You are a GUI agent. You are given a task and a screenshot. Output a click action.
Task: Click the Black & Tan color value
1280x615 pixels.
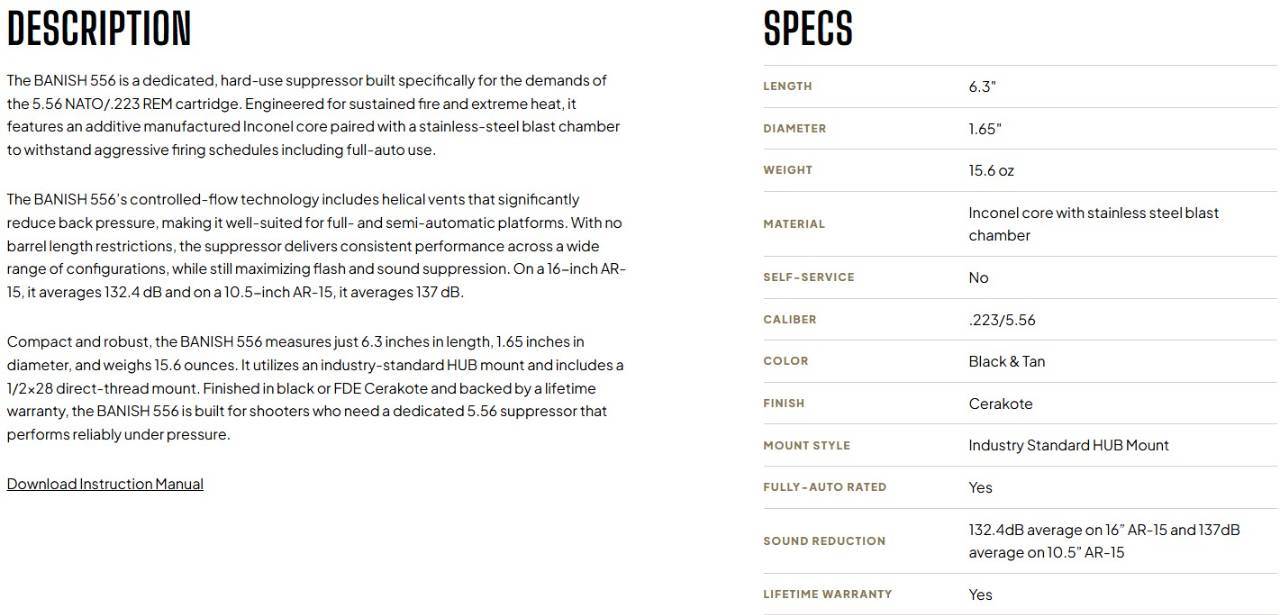pos(1006,362)
